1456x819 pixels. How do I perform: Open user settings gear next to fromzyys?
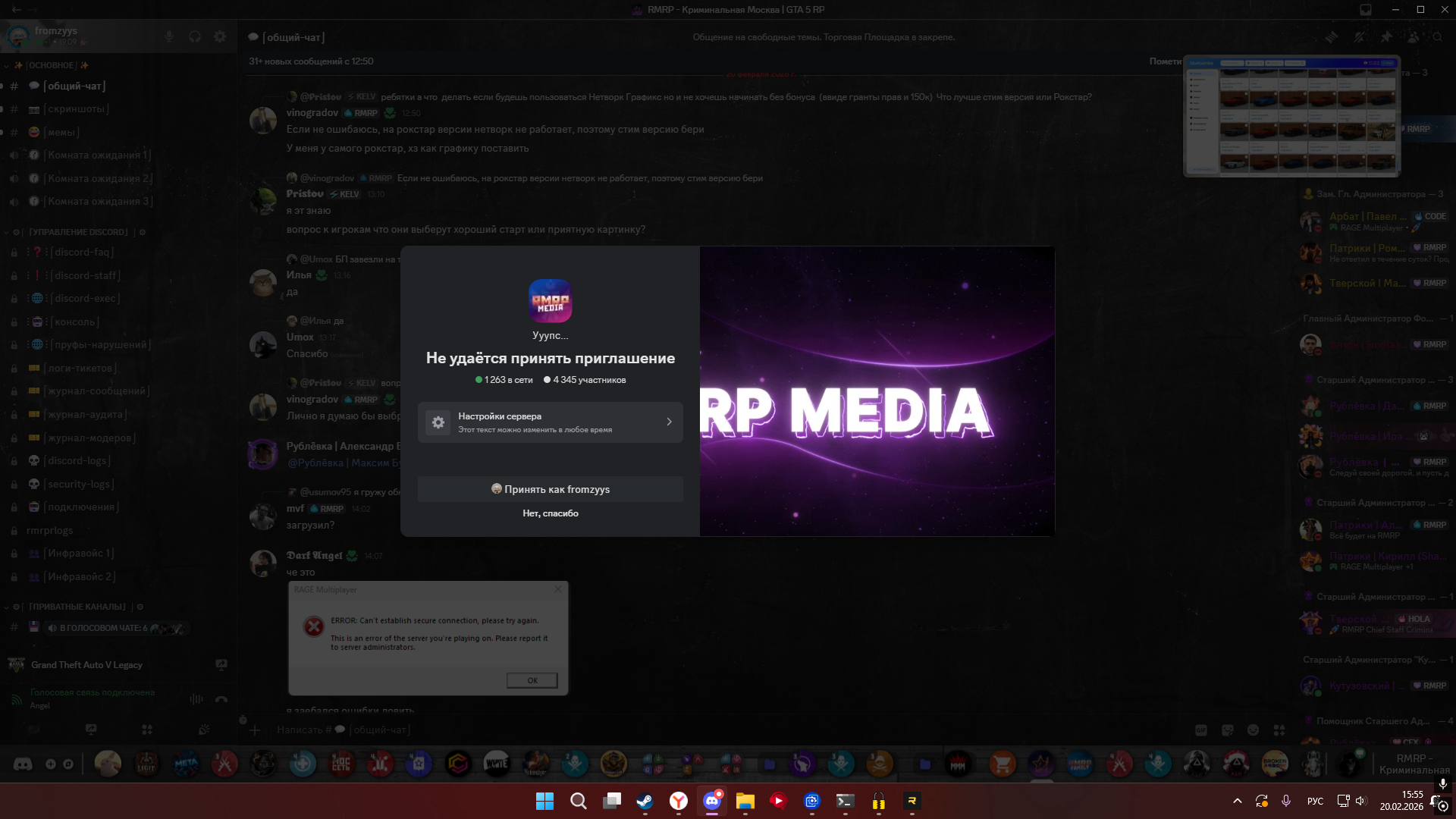(x=220, y=36)
